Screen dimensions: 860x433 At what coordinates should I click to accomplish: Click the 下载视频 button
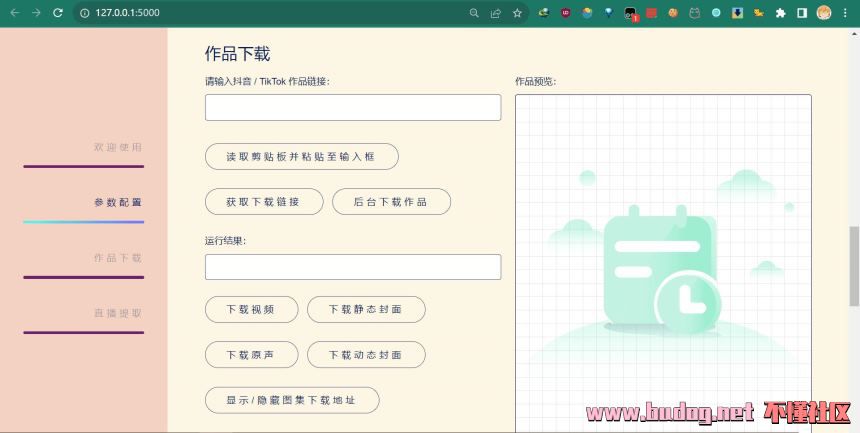(251, 310)
